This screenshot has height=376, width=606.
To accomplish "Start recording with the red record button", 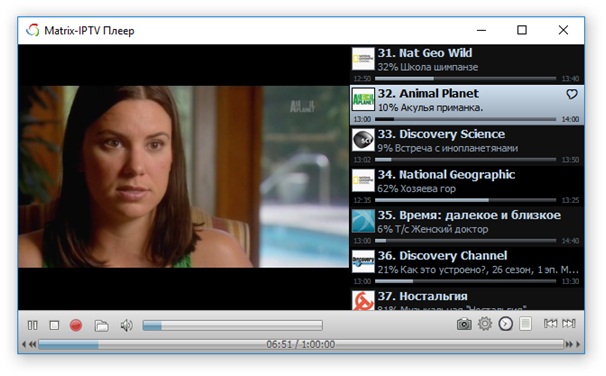I will (x=76, y=325).
